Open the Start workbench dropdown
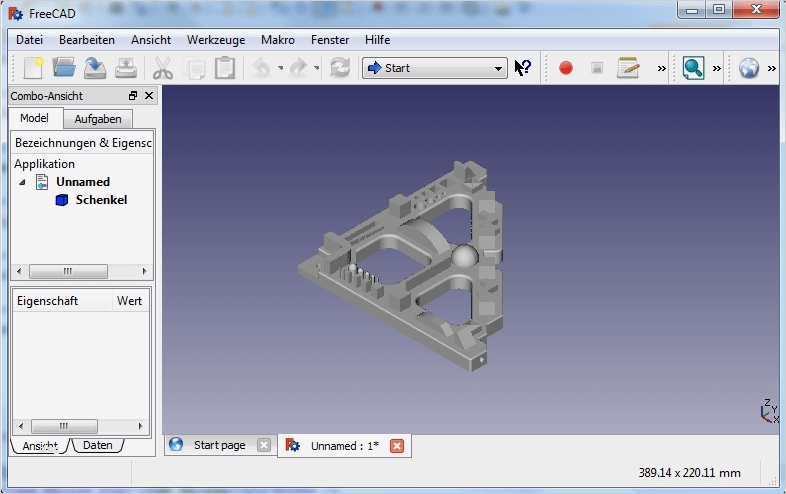 (x=435, y=68)
